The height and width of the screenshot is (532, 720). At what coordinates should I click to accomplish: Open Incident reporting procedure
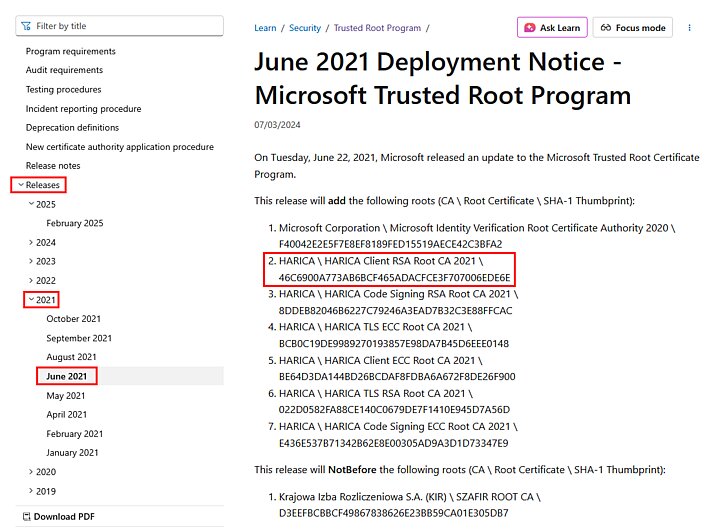[84, 108]
